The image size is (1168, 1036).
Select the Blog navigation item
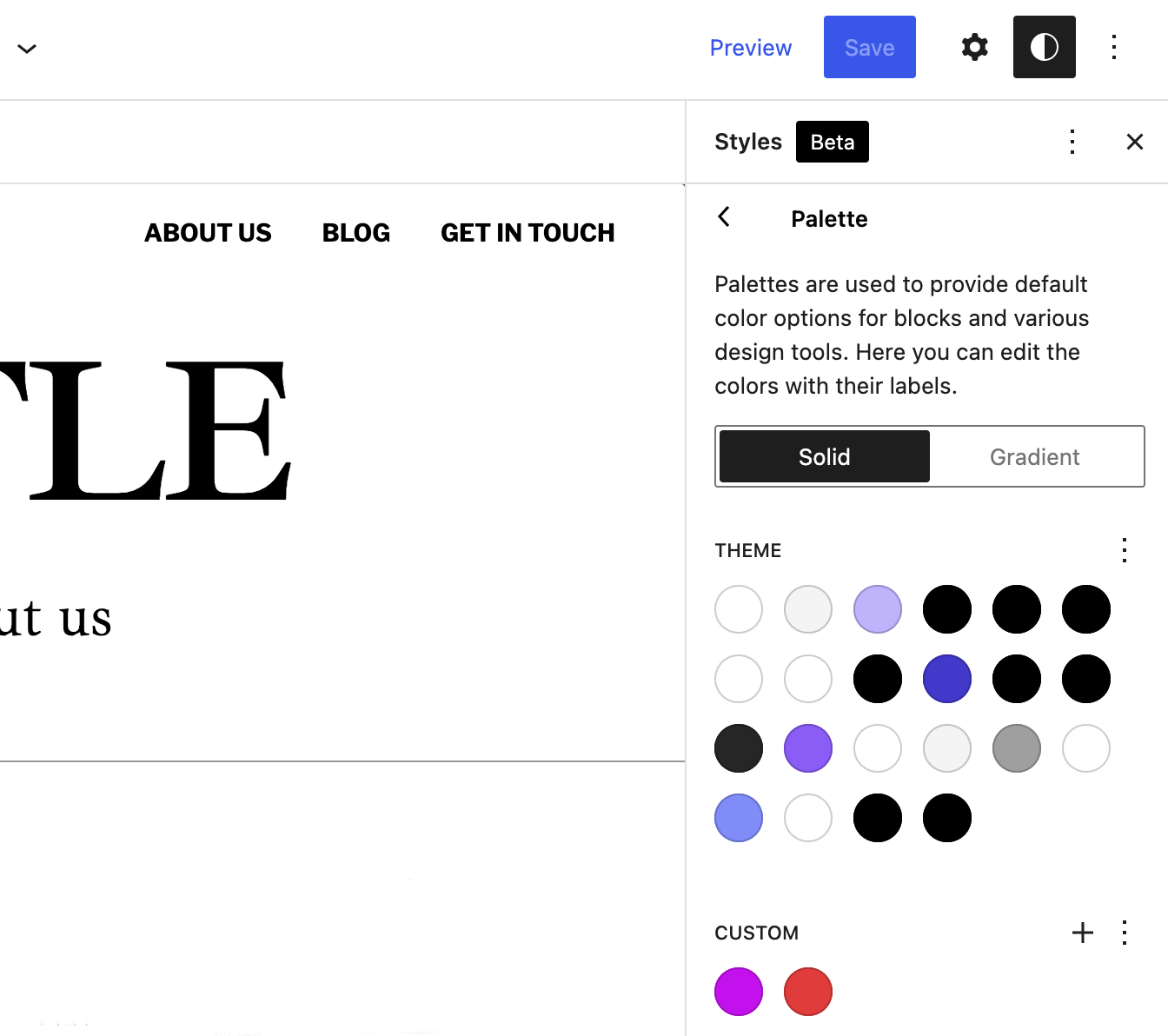click(x=356, y=233)
